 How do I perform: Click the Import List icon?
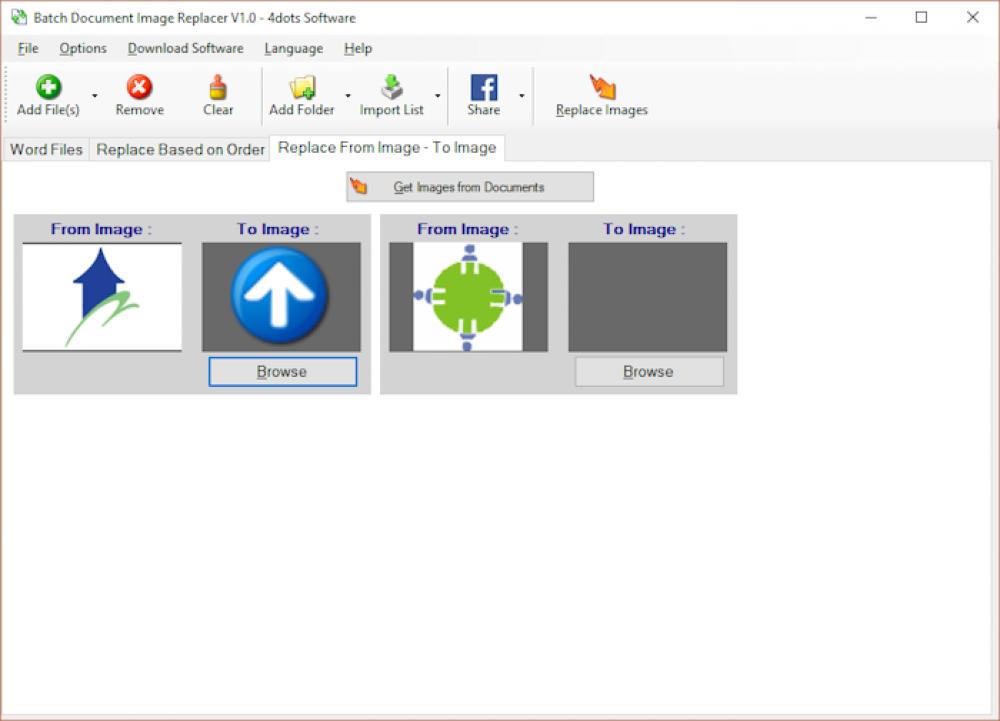pyautogui.click(x=391, y=88)
